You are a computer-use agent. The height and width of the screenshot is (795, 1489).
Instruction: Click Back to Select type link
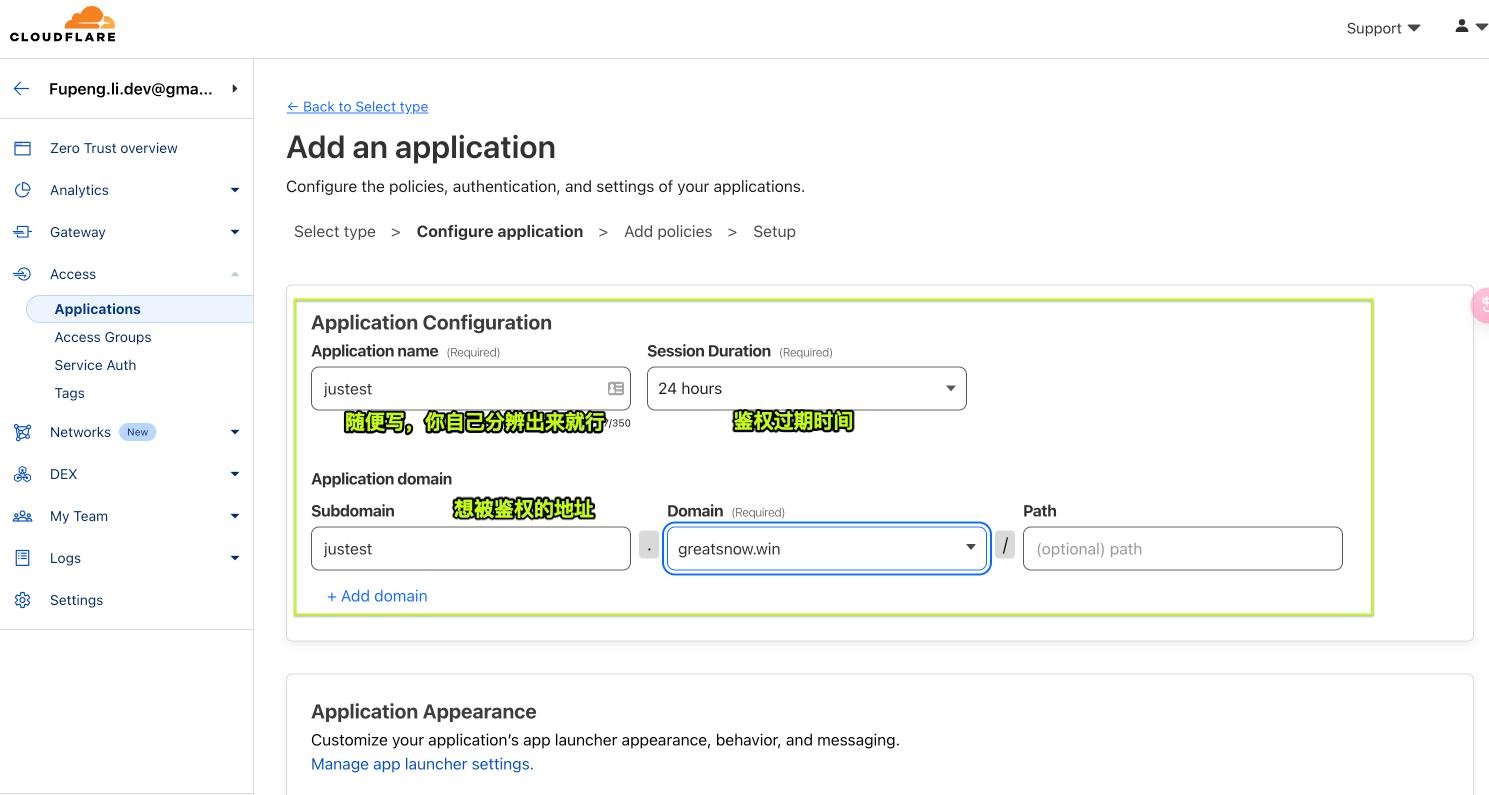pos(357,106)
